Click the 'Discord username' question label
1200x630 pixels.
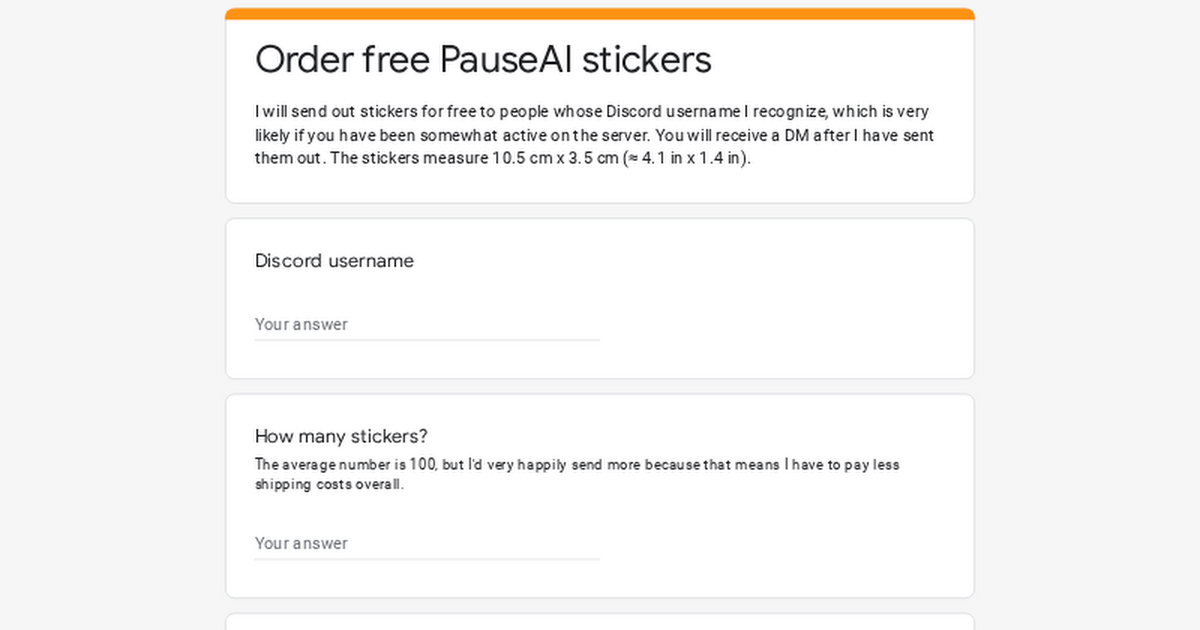point(334,261)
